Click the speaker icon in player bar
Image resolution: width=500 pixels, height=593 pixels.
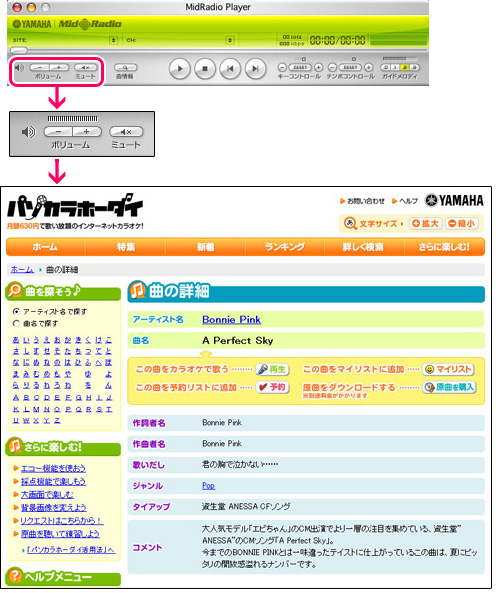(19, 68)
